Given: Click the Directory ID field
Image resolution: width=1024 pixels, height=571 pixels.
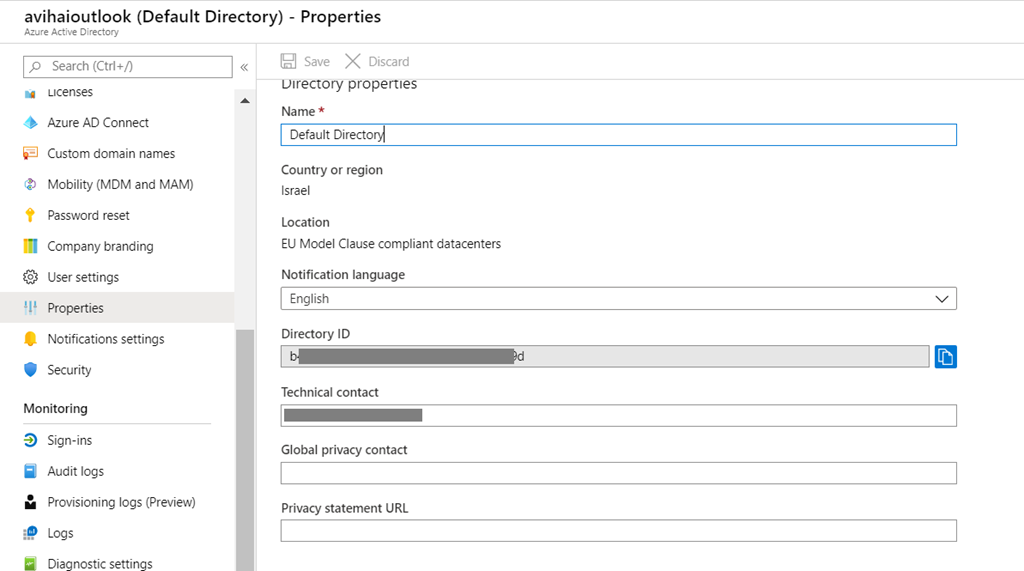Looking at the screenshot, I should tap(605, 357).
